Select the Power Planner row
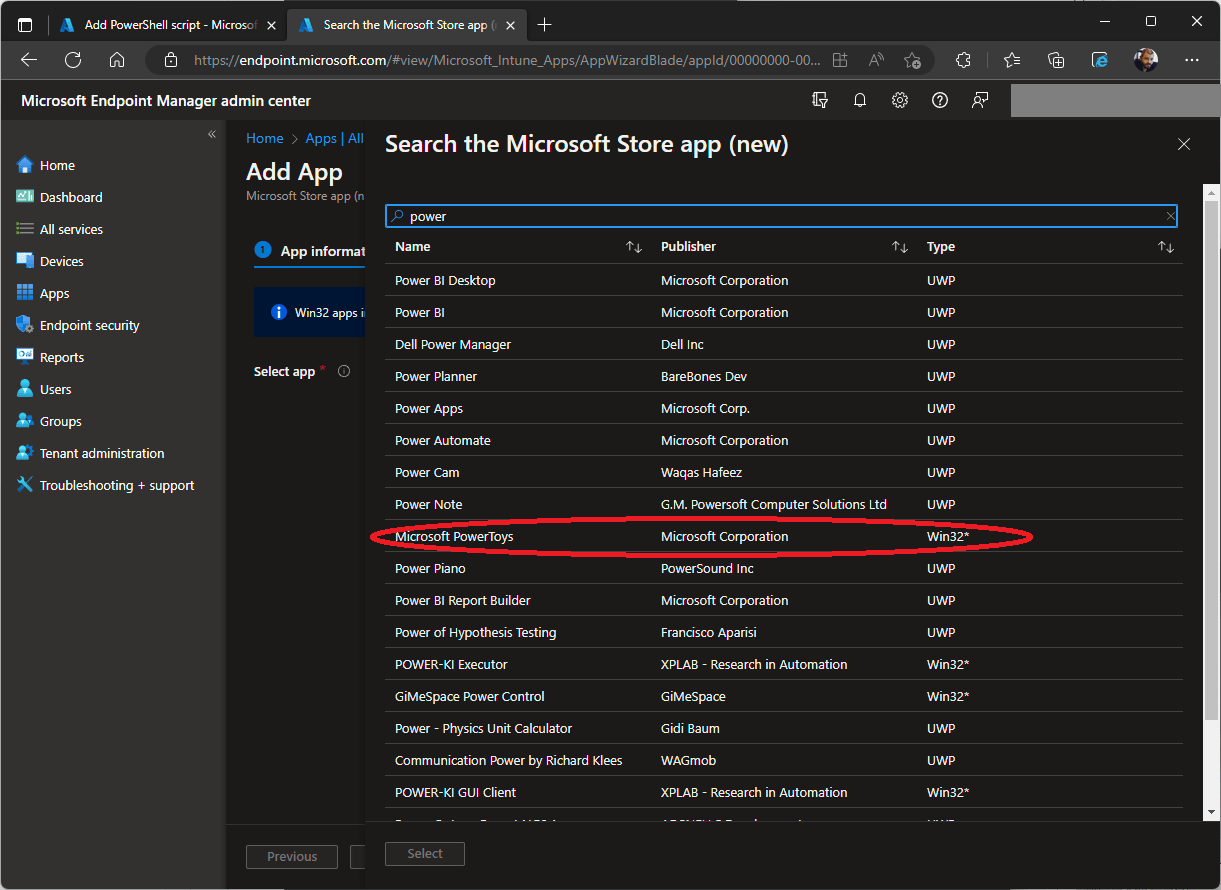Image resolution: width=1221 pixels, height=890 pixels. 784,376
